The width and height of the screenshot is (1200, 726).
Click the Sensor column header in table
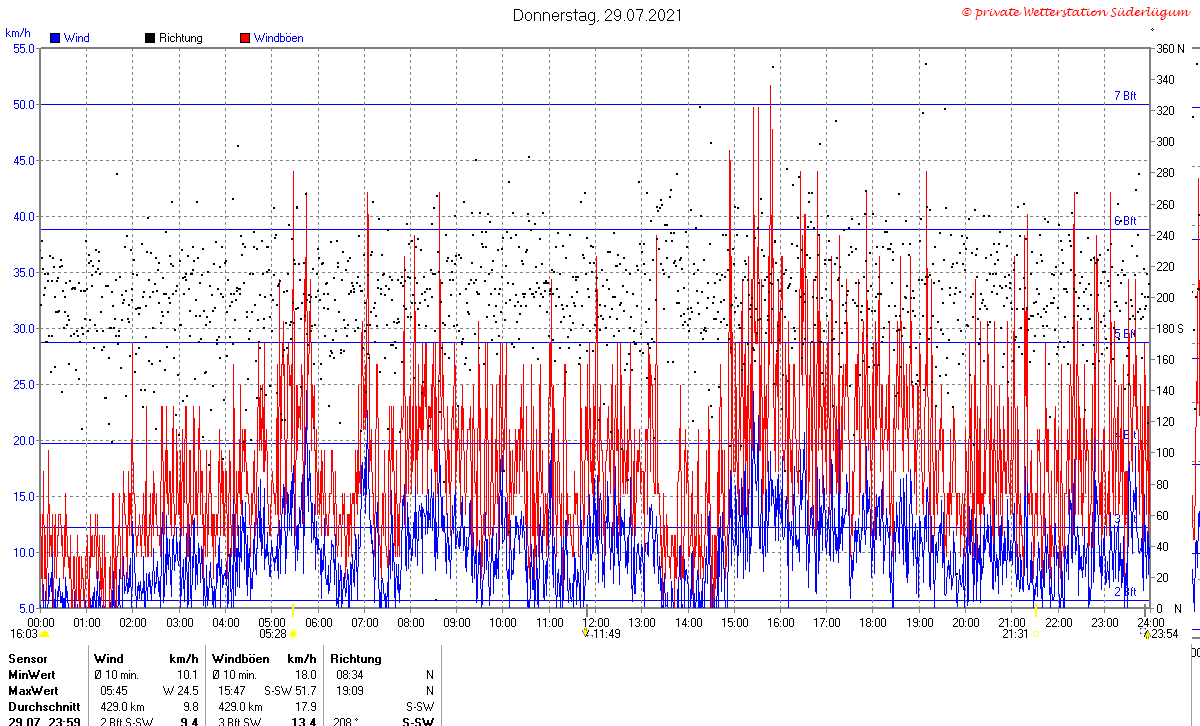pos(27,659)
